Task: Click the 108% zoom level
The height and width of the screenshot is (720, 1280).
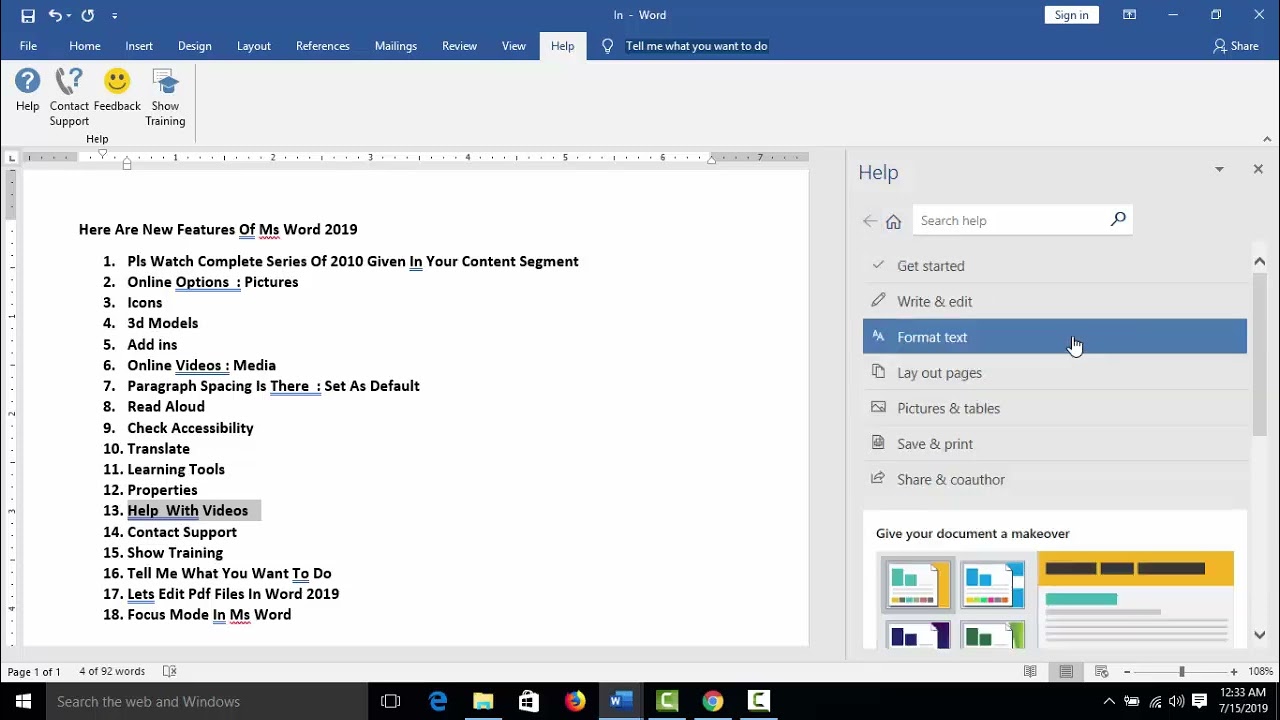Action: point(1260,672)
